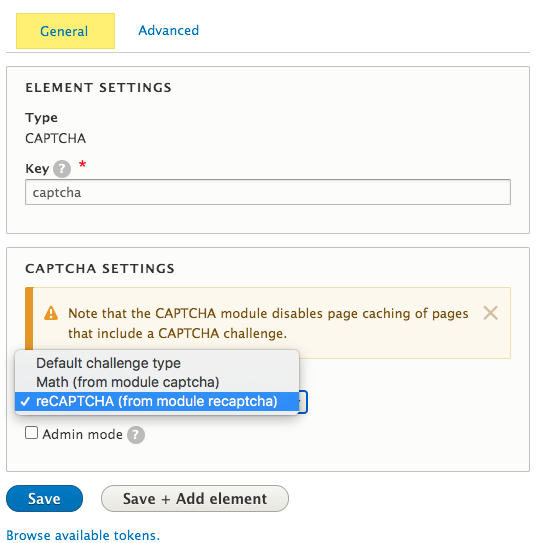Click the caching warning message text
The image size is (538, 543).
[268, 323]
